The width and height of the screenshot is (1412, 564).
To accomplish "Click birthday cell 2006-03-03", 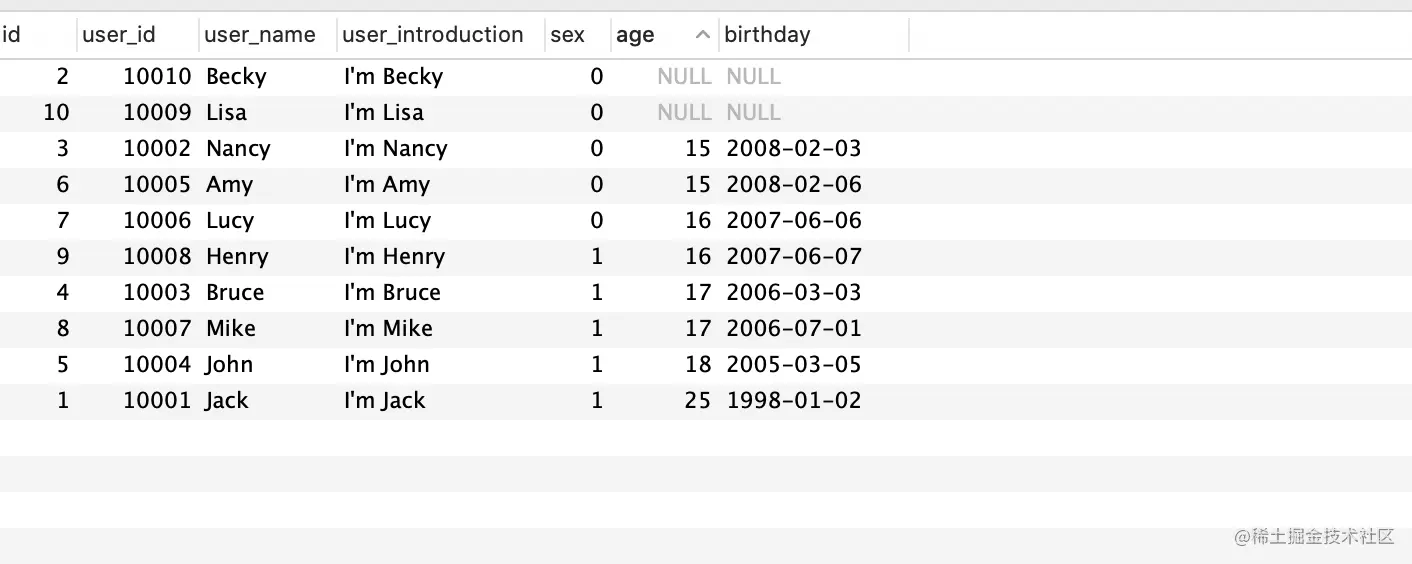I will pyautogui.click(x=794, y=293).
